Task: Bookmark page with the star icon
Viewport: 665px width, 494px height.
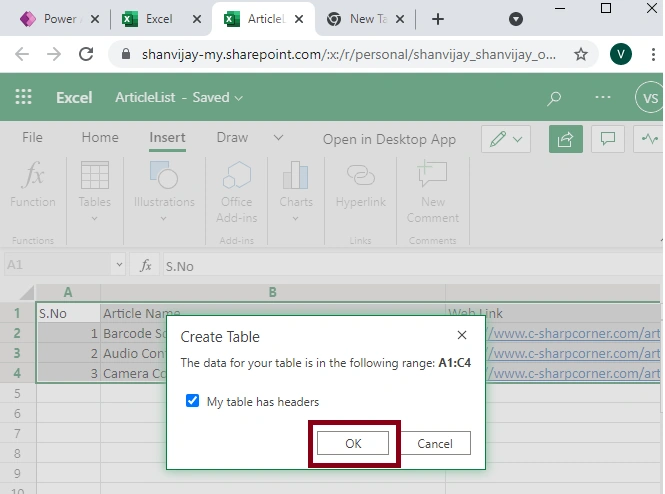Action: [x=581, y=54]
